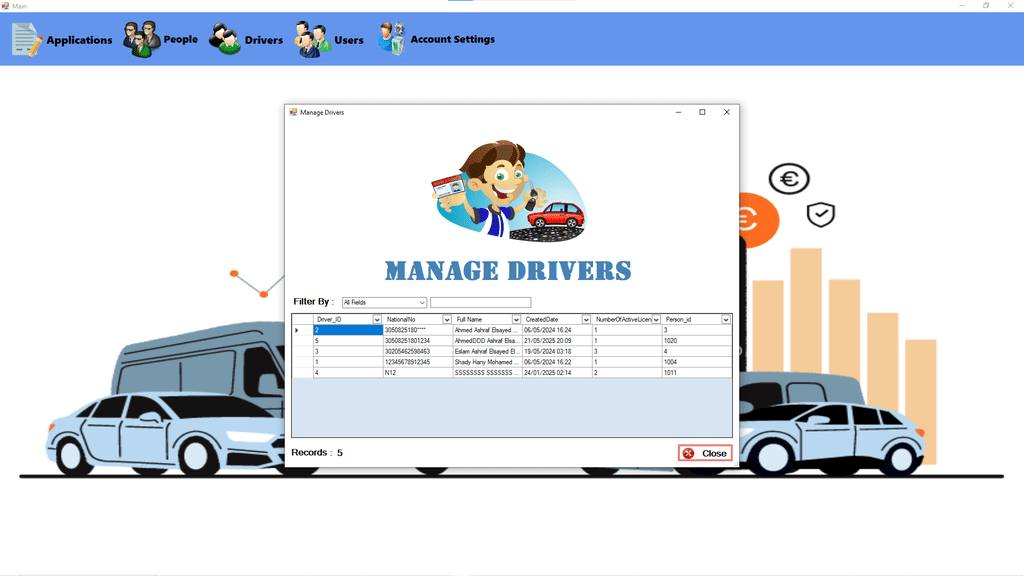Image resolution: width=1024 pixels, height=576 pixels.
Task: Click the Applications document icon
Action: [x=27, y=40]
